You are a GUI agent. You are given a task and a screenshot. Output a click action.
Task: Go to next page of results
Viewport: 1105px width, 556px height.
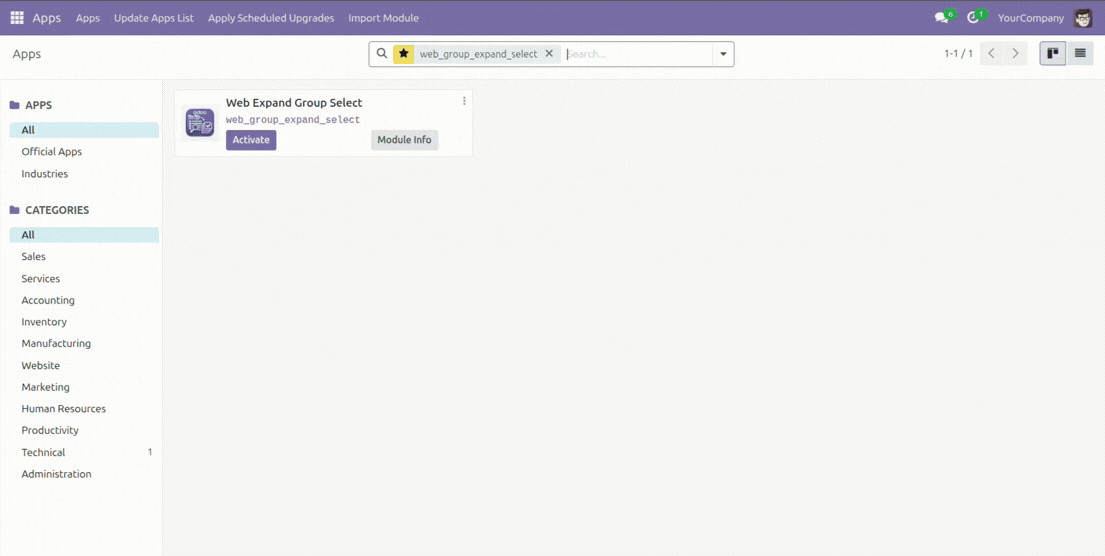click(1015, 54)
